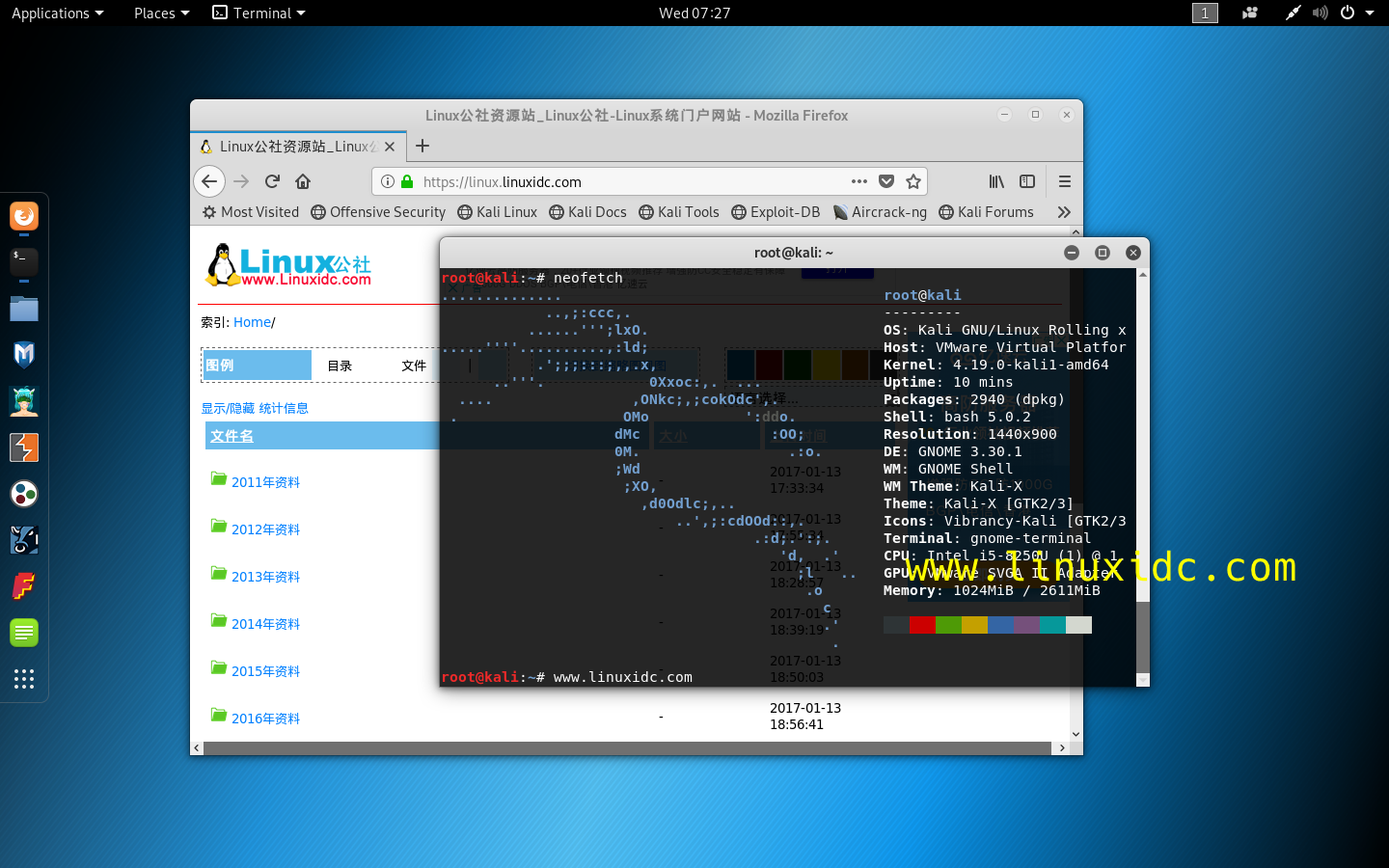The image size is (1389, 868).
Task: Open the 2013年资料 folder
Action: (265, 577)
